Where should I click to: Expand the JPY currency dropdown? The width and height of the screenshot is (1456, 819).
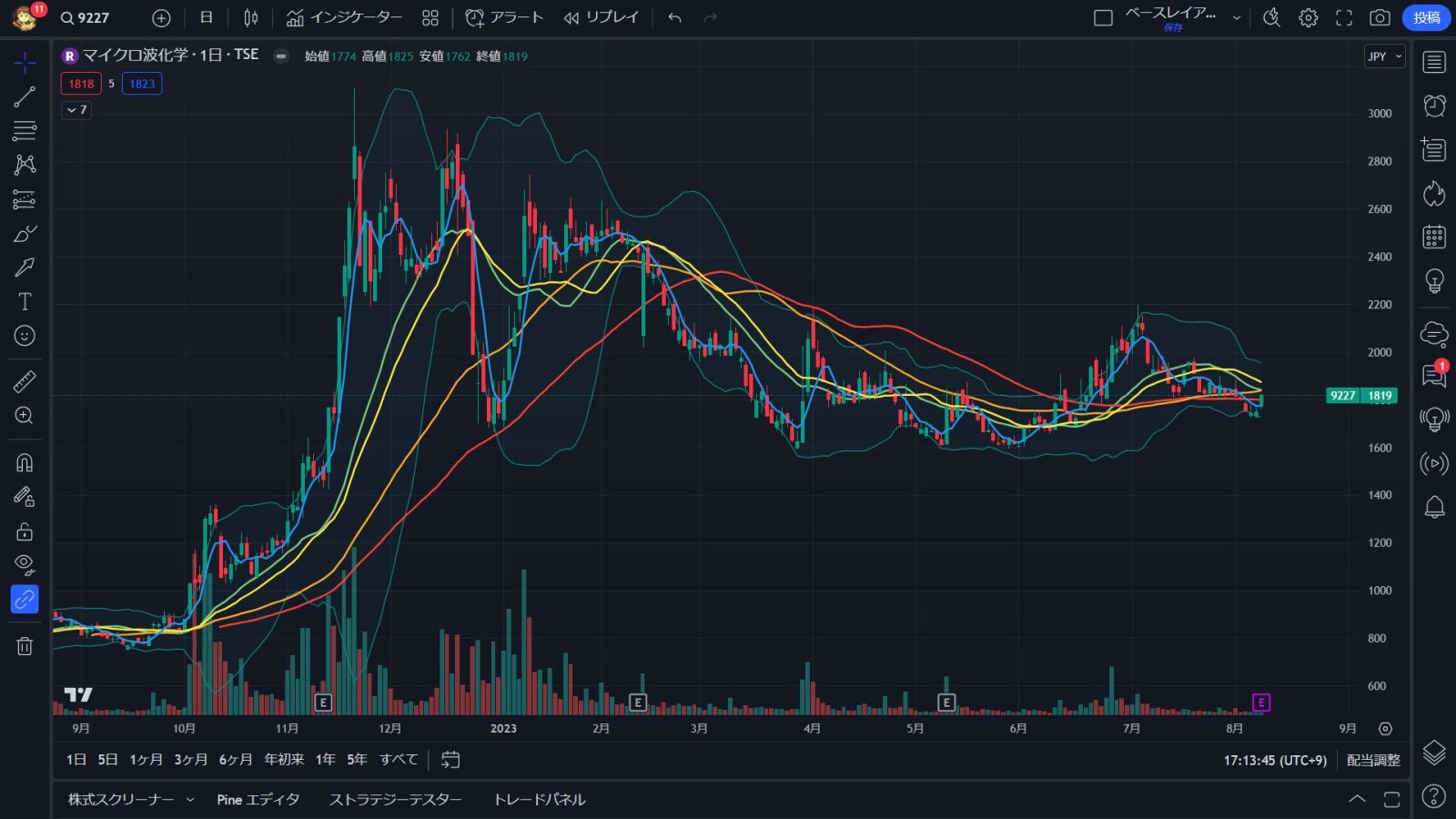[x=1384, y=56]
